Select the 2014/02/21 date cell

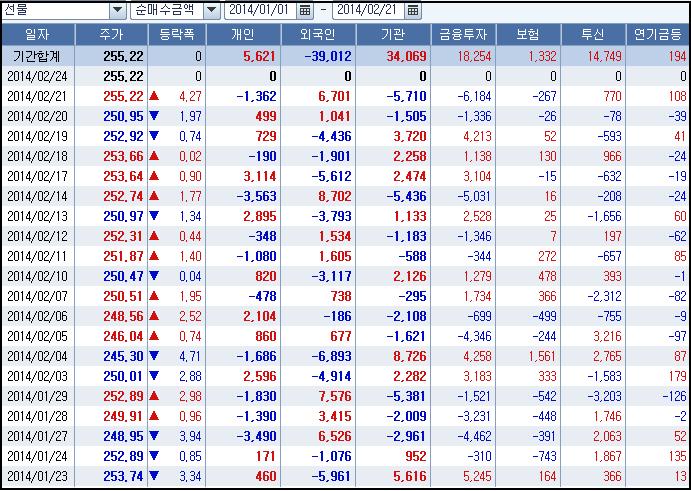click(37, 97)
